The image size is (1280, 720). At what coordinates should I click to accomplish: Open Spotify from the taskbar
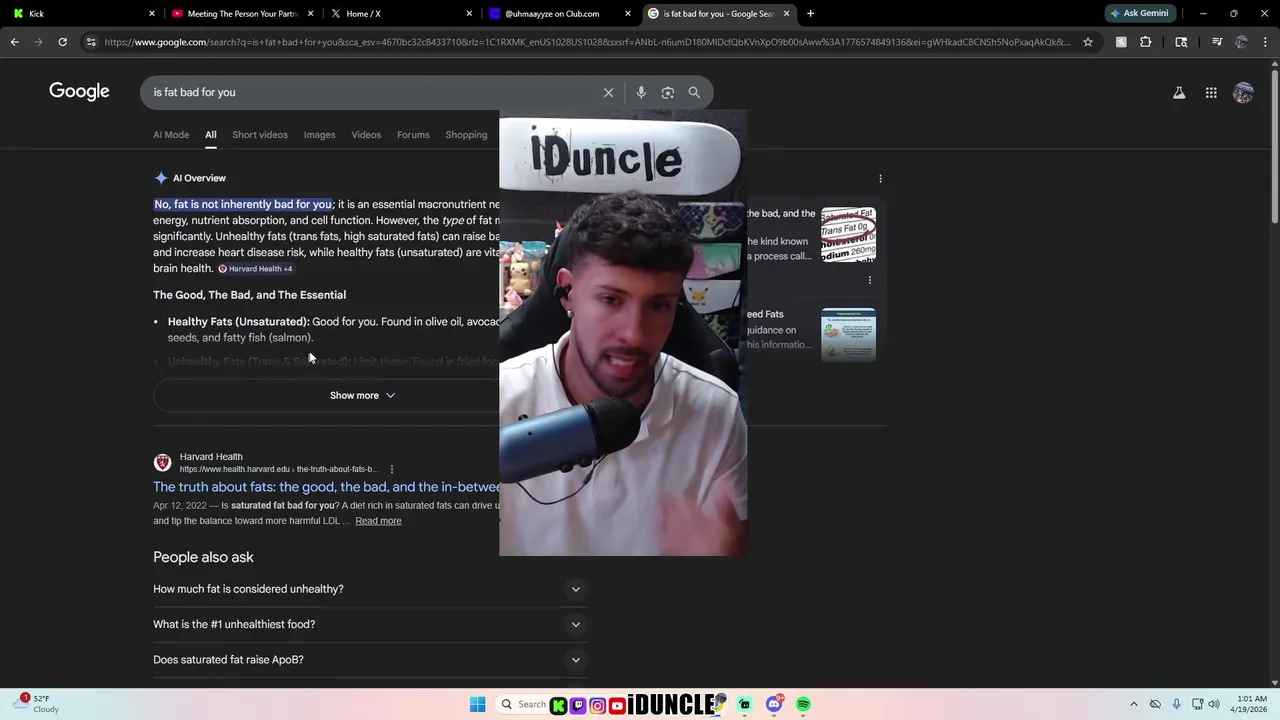[x=803, y=705]
